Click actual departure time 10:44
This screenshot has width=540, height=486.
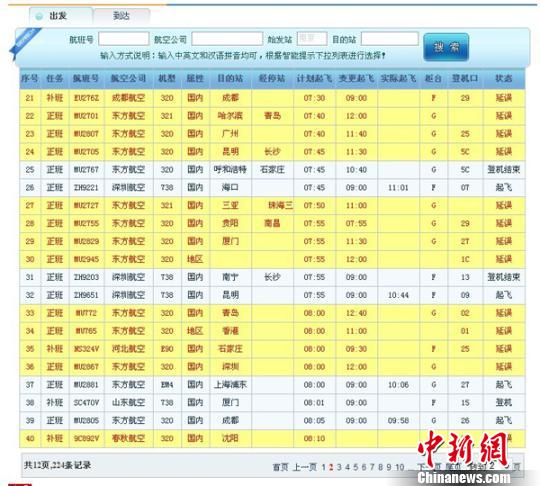point(398,295)
